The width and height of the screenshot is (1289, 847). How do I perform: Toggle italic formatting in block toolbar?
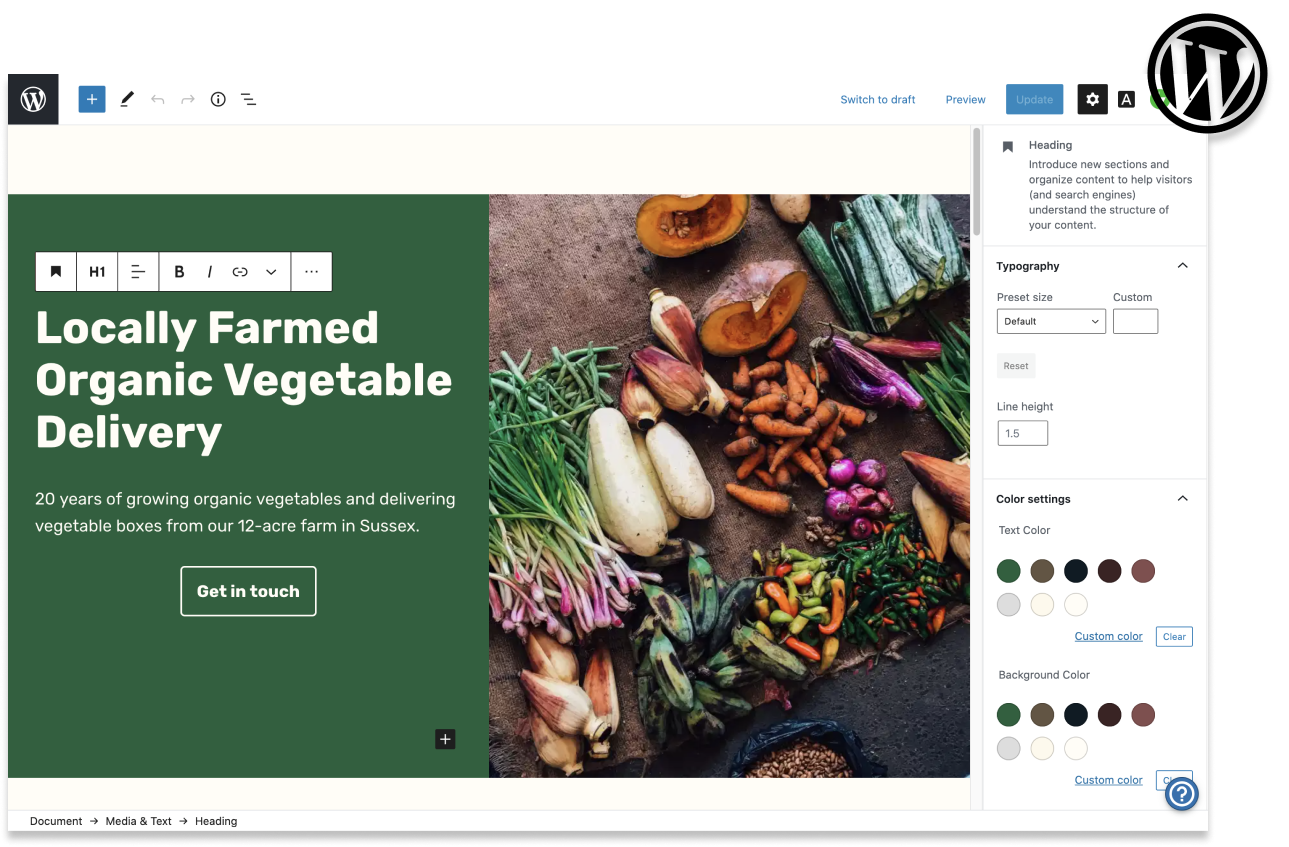pos(209,272)
